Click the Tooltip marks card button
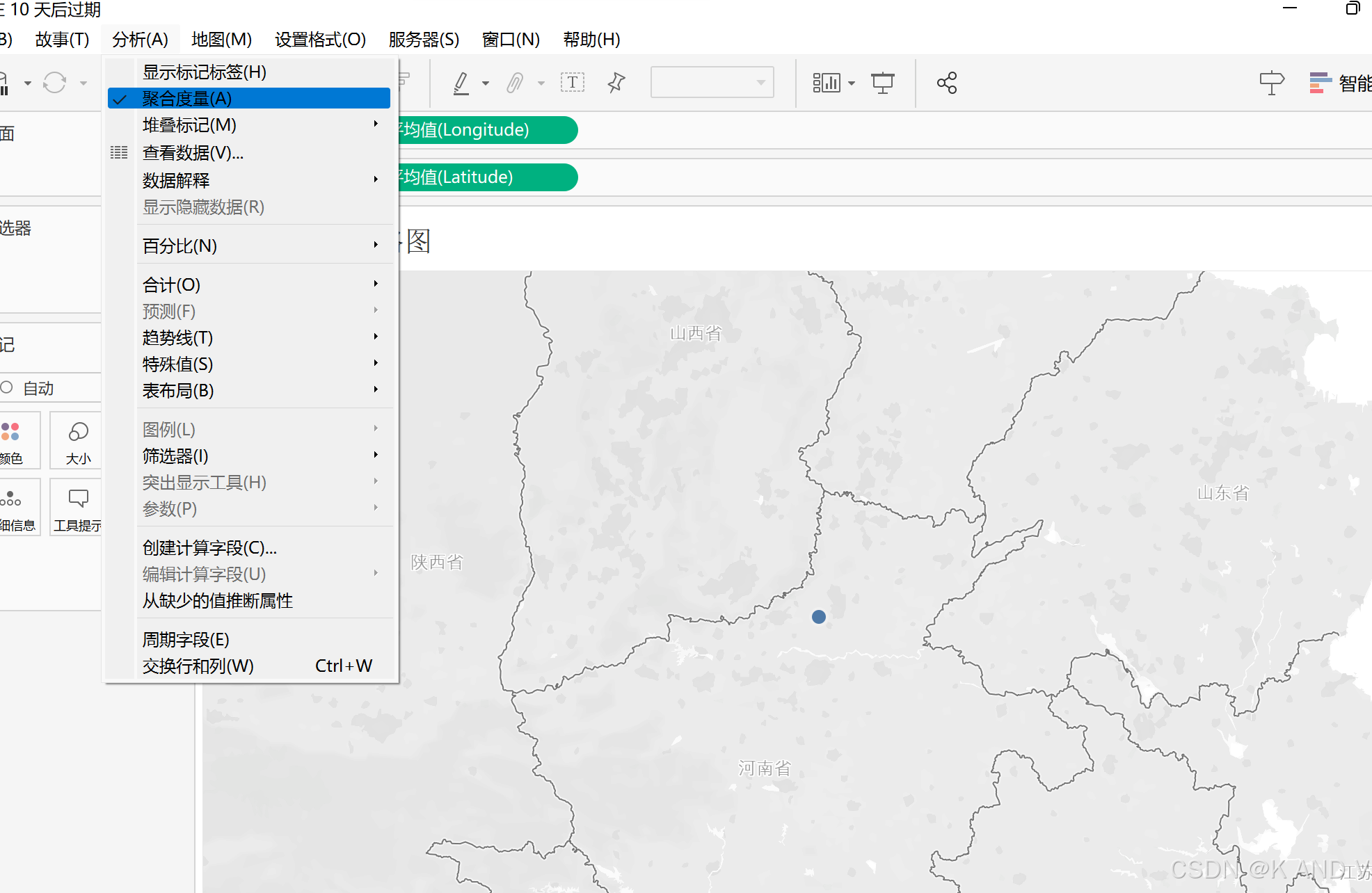The height and width of the screenshot is (893, 1372). click(x=78, y=508)
